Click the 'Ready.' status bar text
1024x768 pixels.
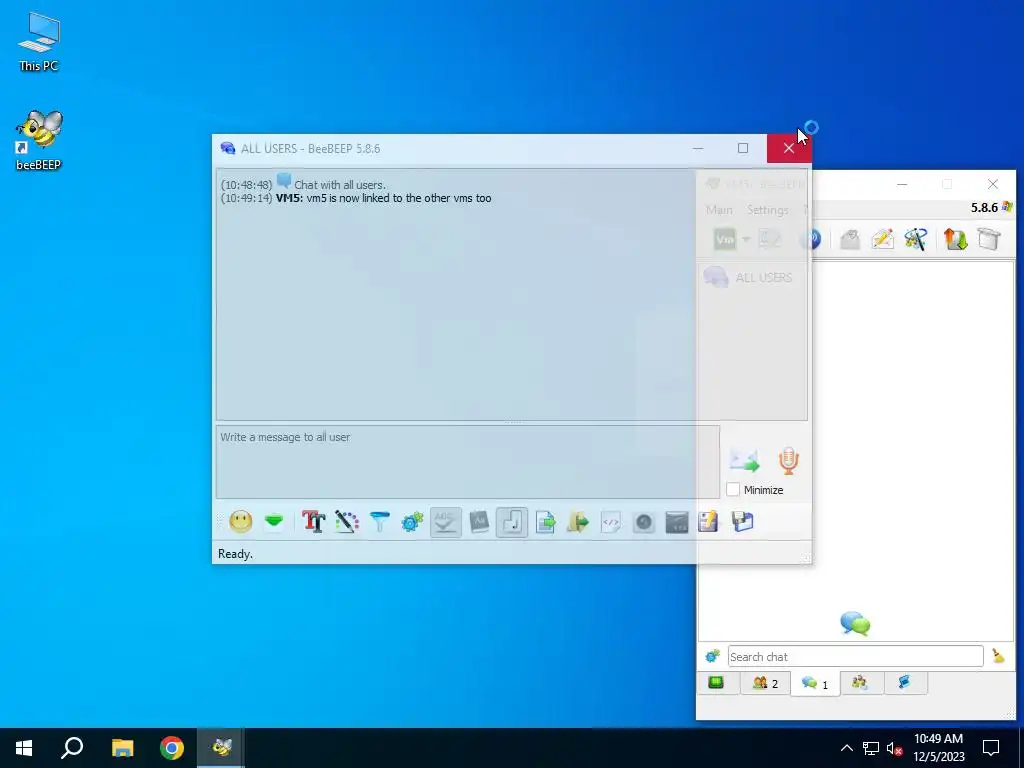(235, 554)
